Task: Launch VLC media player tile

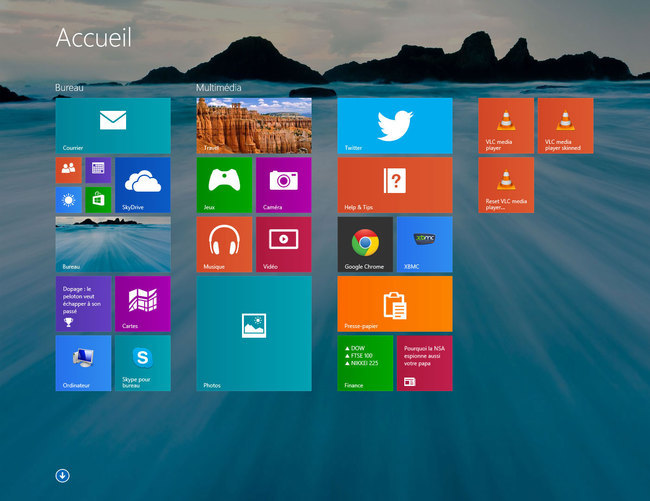Action: [x=506, y=126]
